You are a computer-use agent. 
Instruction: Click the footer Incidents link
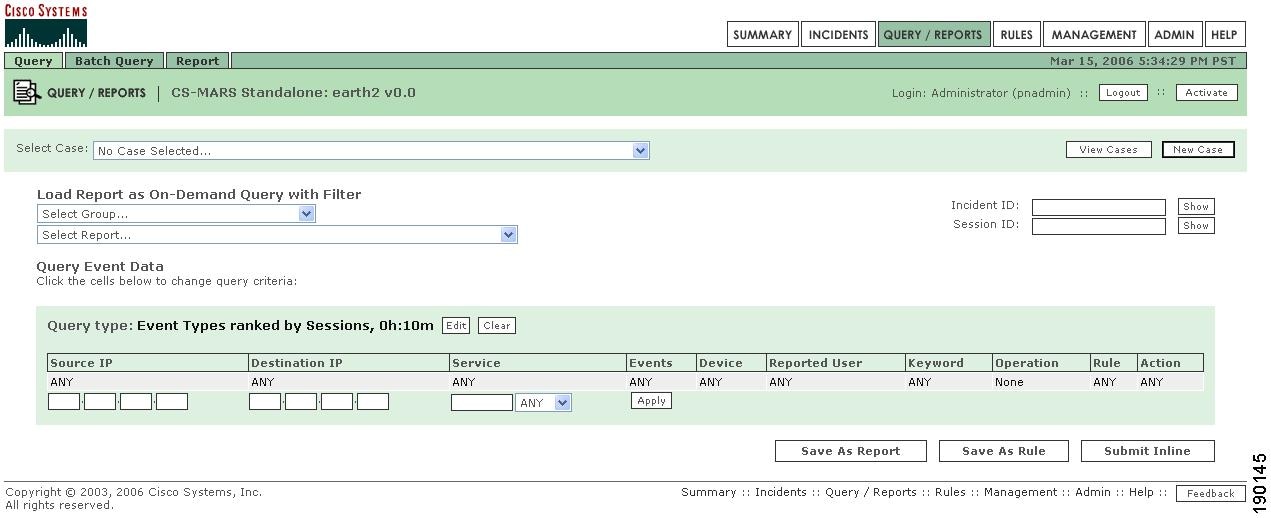point(781,492)
